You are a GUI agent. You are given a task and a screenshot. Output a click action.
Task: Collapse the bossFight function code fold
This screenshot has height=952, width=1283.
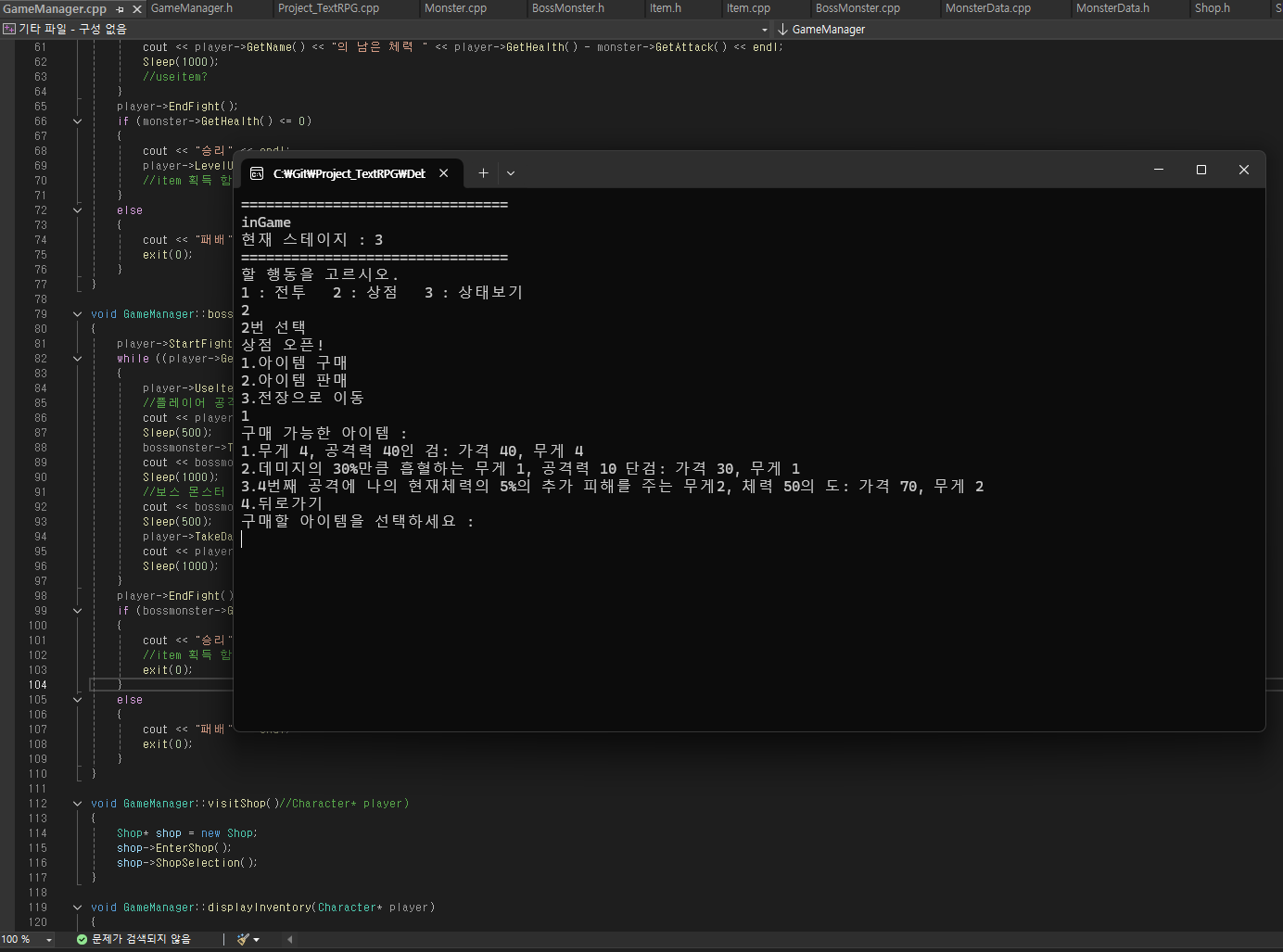77,313
